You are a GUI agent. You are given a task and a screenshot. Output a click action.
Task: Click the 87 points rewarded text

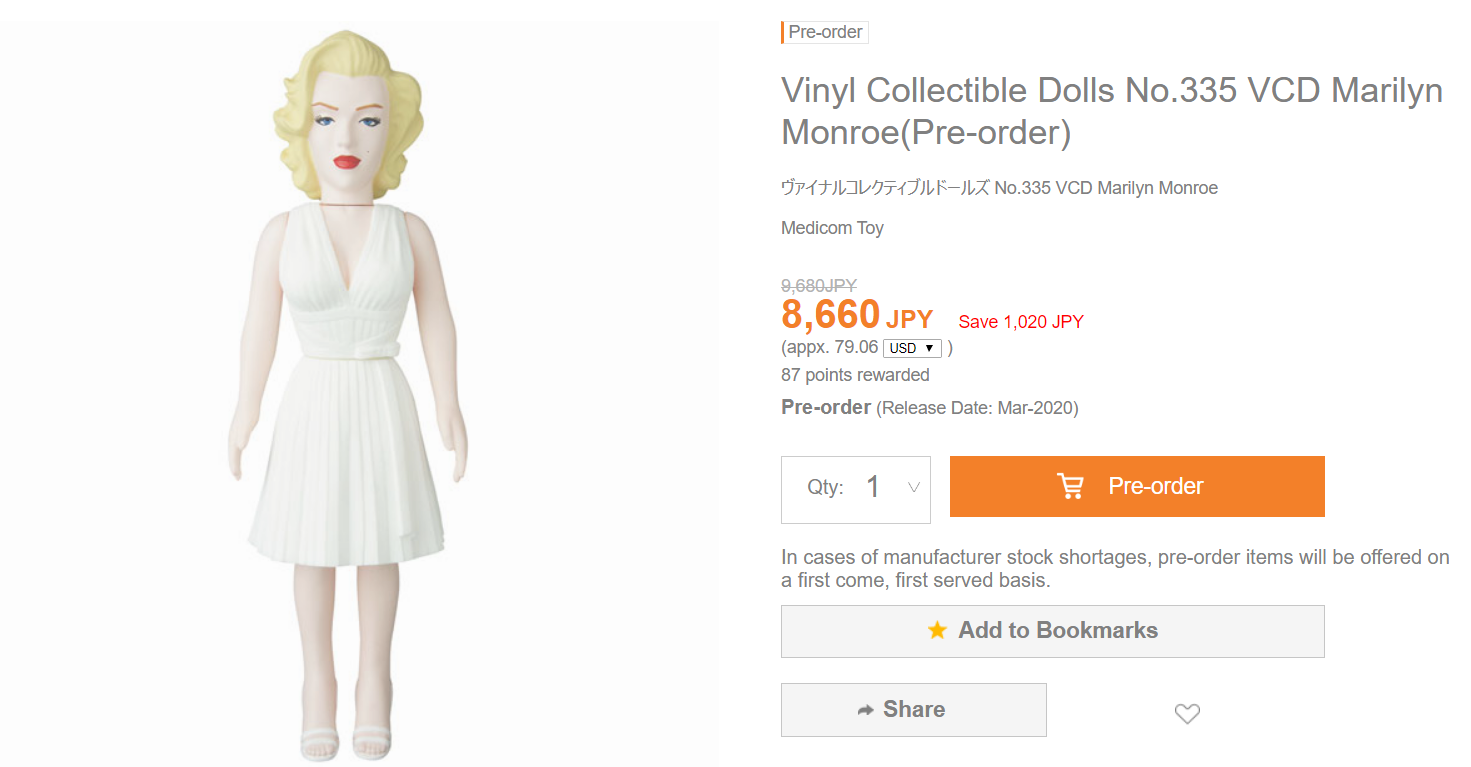855,375
